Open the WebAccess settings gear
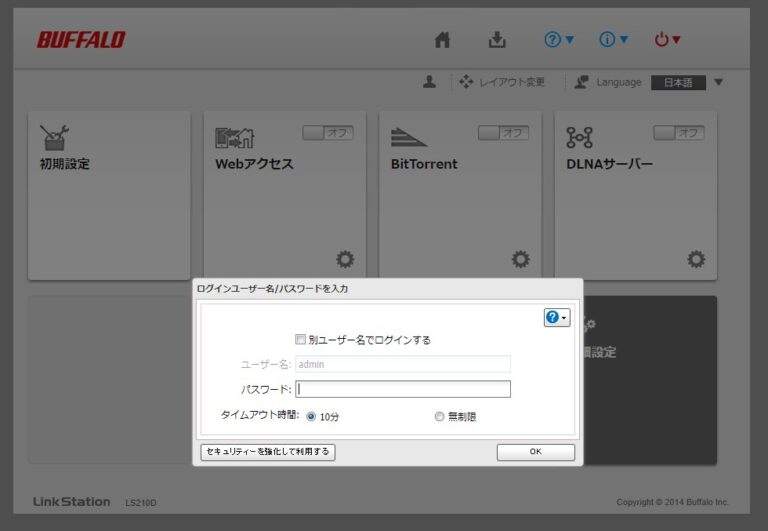This screenshot has height=531, width=768. (345, 260)
